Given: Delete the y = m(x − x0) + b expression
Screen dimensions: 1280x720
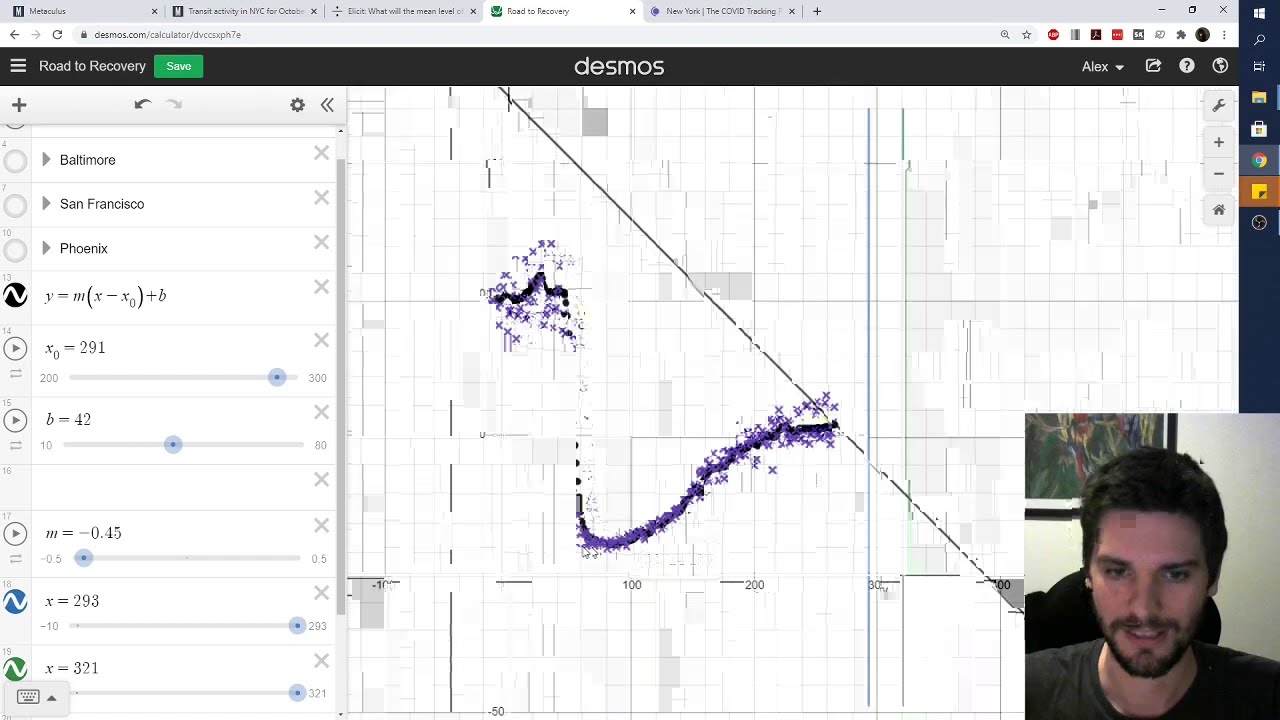Looking at the screenshot, I should pos(321,287).
